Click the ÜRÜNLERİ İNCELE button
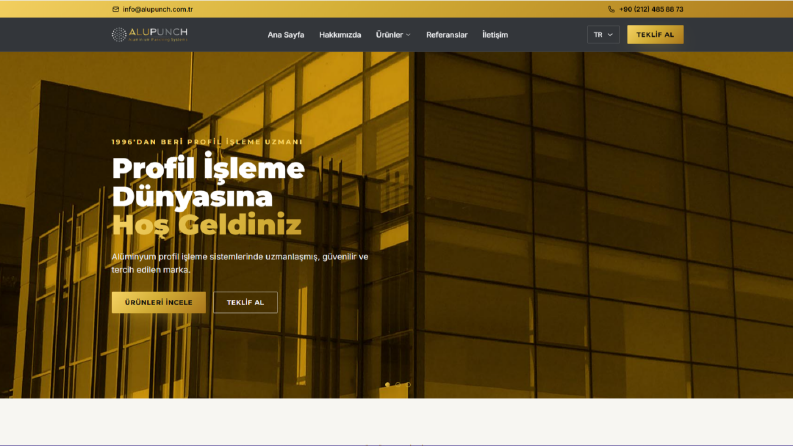This screenshot has width=793, height=446. pyautogui.click(x=159, y=302)
